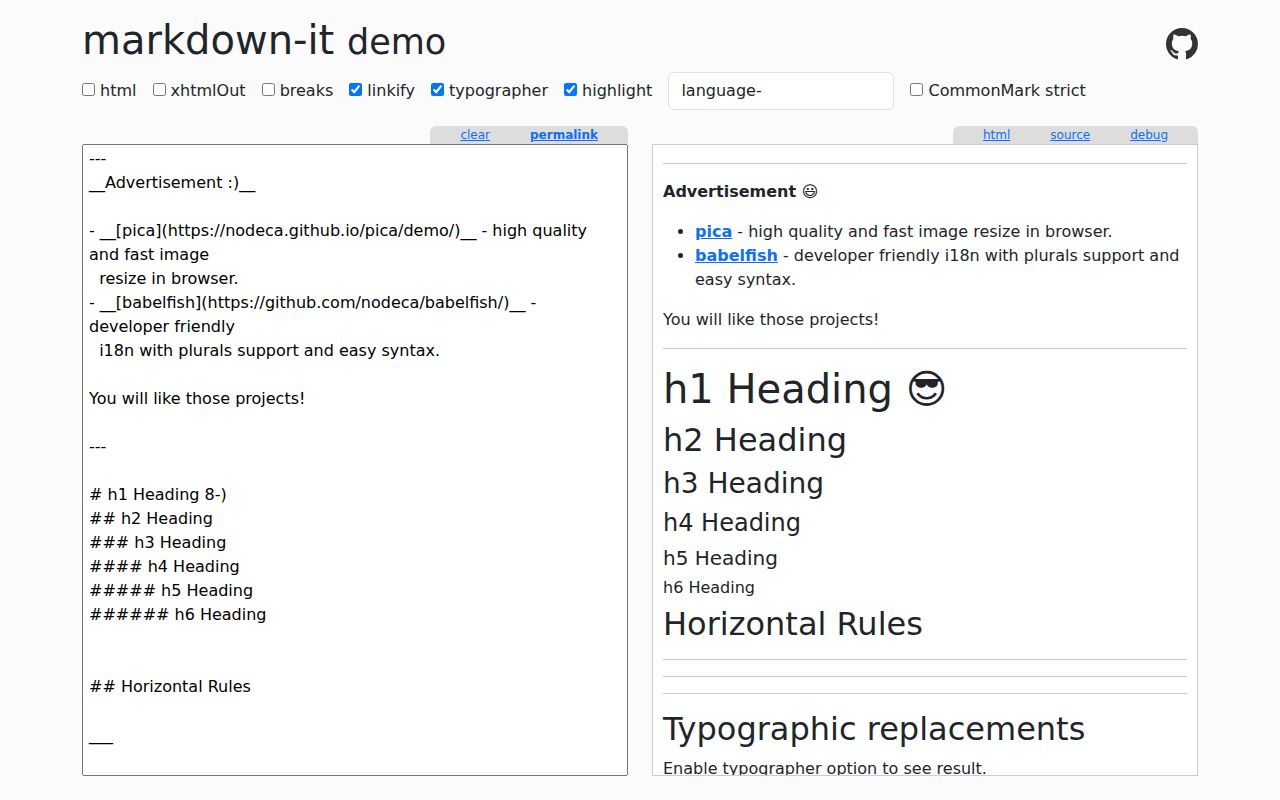Image resolution: width=1280 pixels, height=800 pixels.
Task: Click the 'Typographic replacements' heading
Action: click(x=874, y=729)
